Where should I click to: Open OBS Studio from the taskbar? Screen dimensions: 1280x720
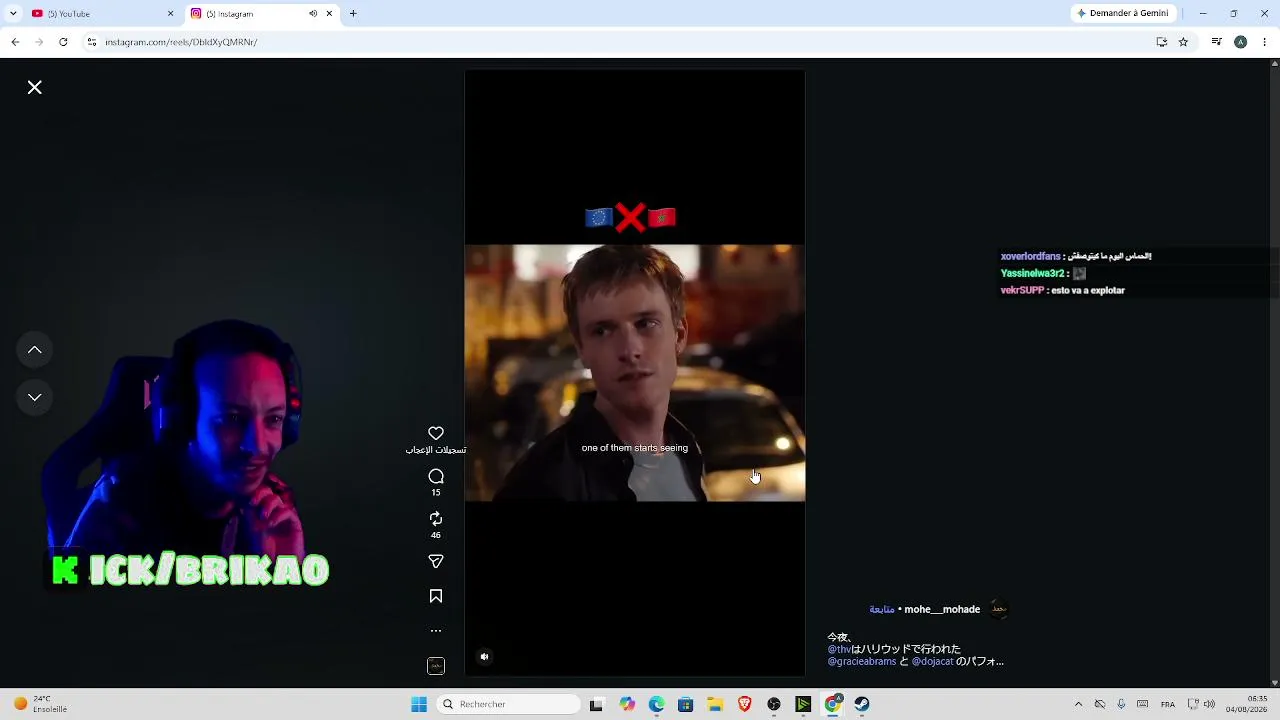tap(774, 704)
